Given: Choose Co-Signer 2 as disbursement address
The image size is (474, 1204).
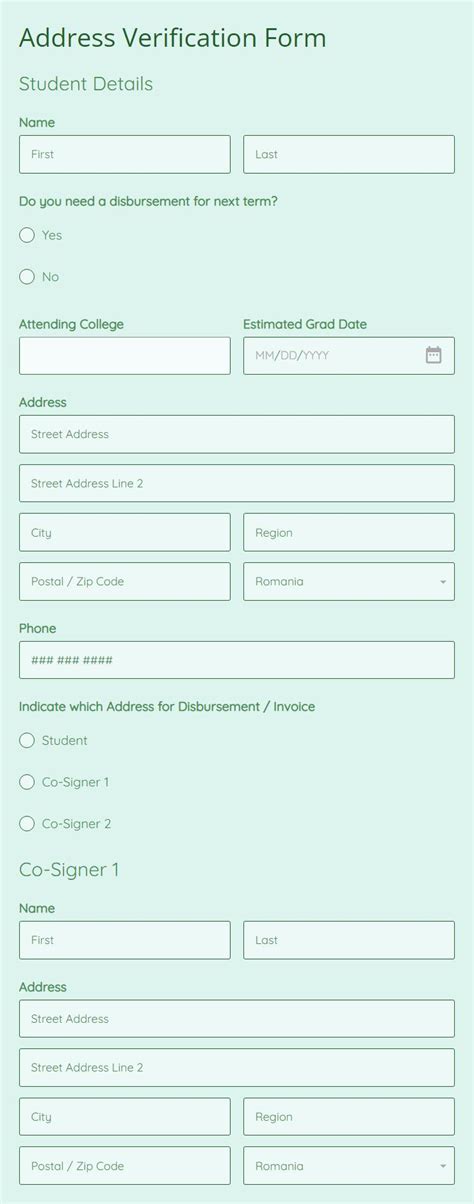Looking at the screenshot, I should click(x=27, y=824).
